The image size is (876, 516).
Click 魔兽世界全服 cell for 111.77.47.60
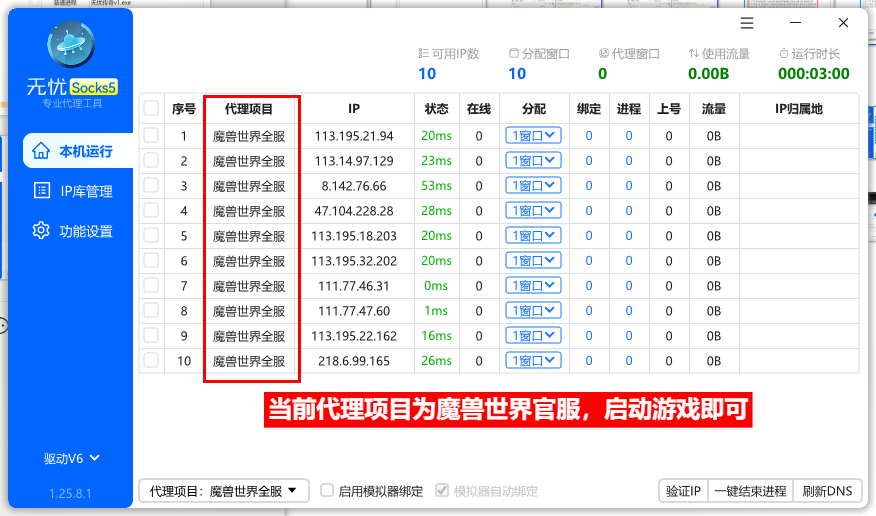pos(249,312)
